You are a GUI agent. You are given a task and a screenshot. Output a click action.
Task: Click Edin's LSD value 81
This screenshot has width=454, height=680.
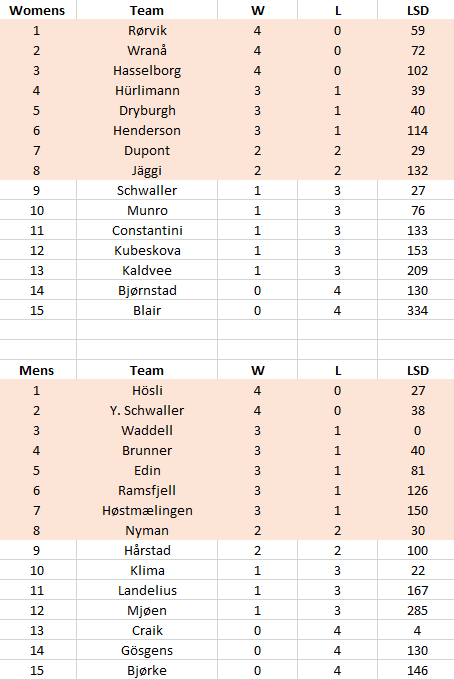click(x=417, y=470)
